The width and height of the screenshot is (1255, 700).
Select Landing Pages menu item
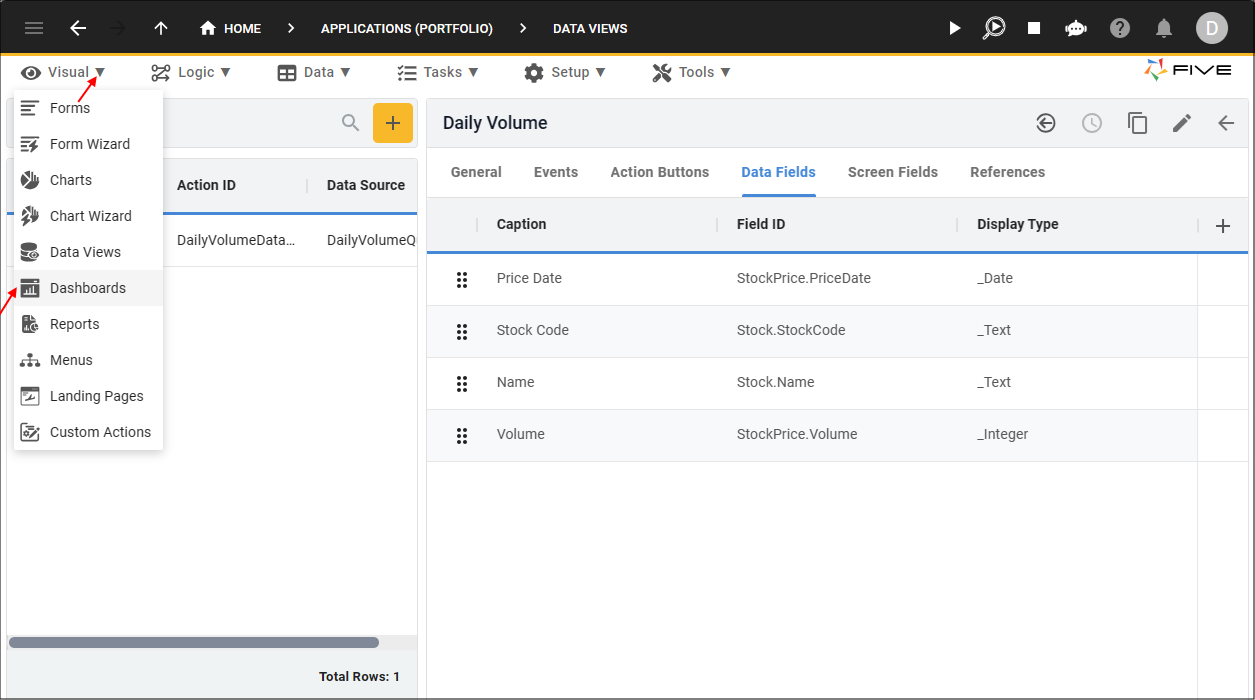[88, 396]
